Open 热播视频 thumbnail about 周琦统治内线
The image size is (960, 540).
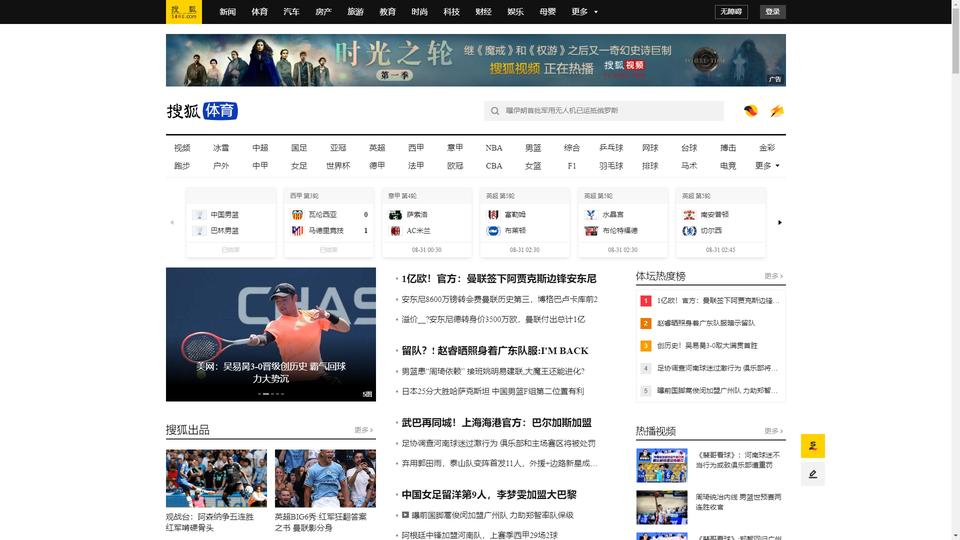661,507
